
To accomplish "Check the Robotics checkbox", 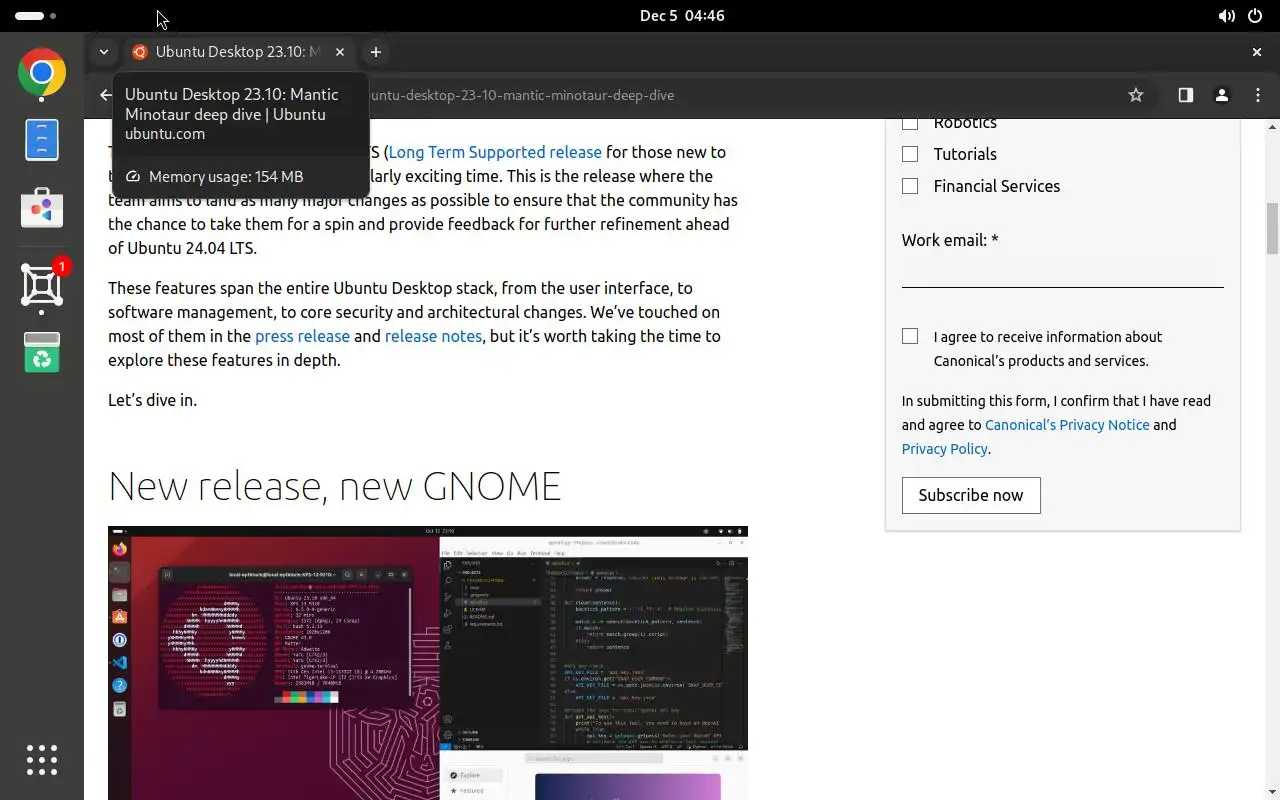I will coord(910,122).
